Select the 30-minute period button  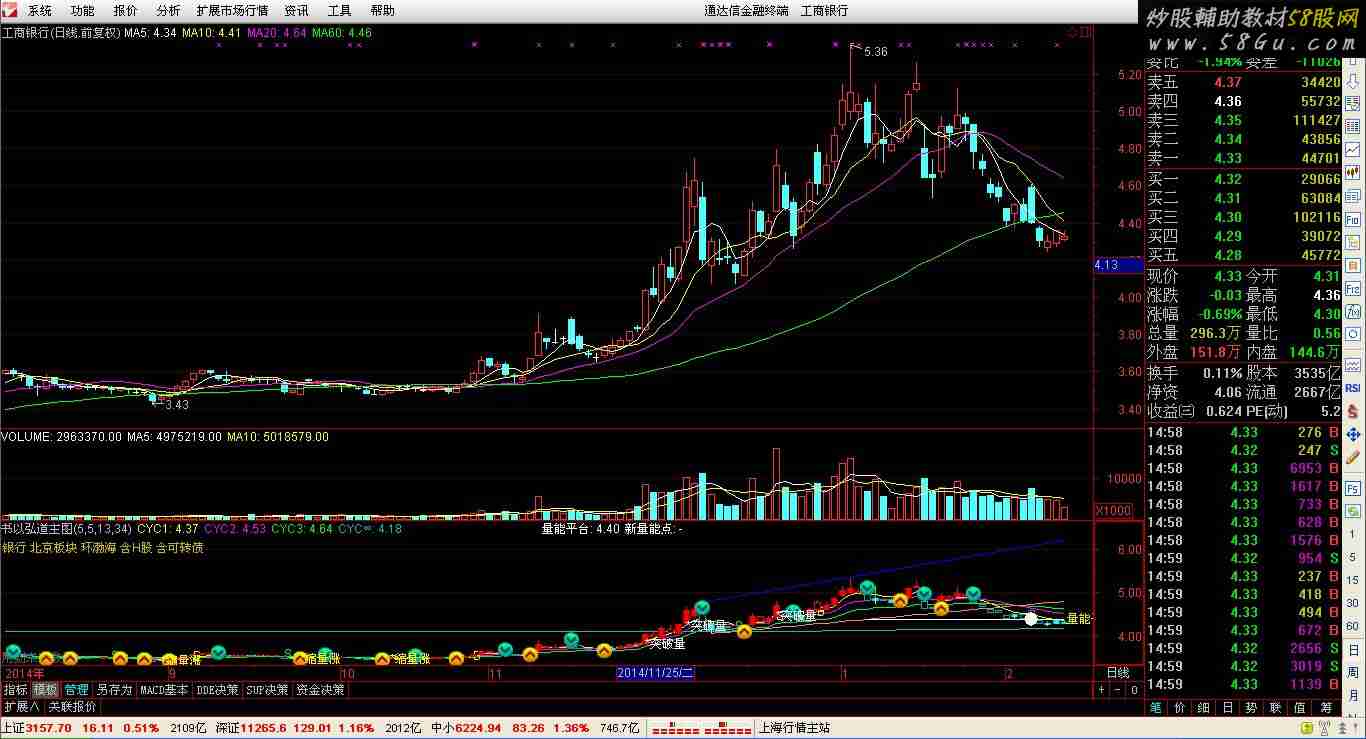tap(1353, 603)
